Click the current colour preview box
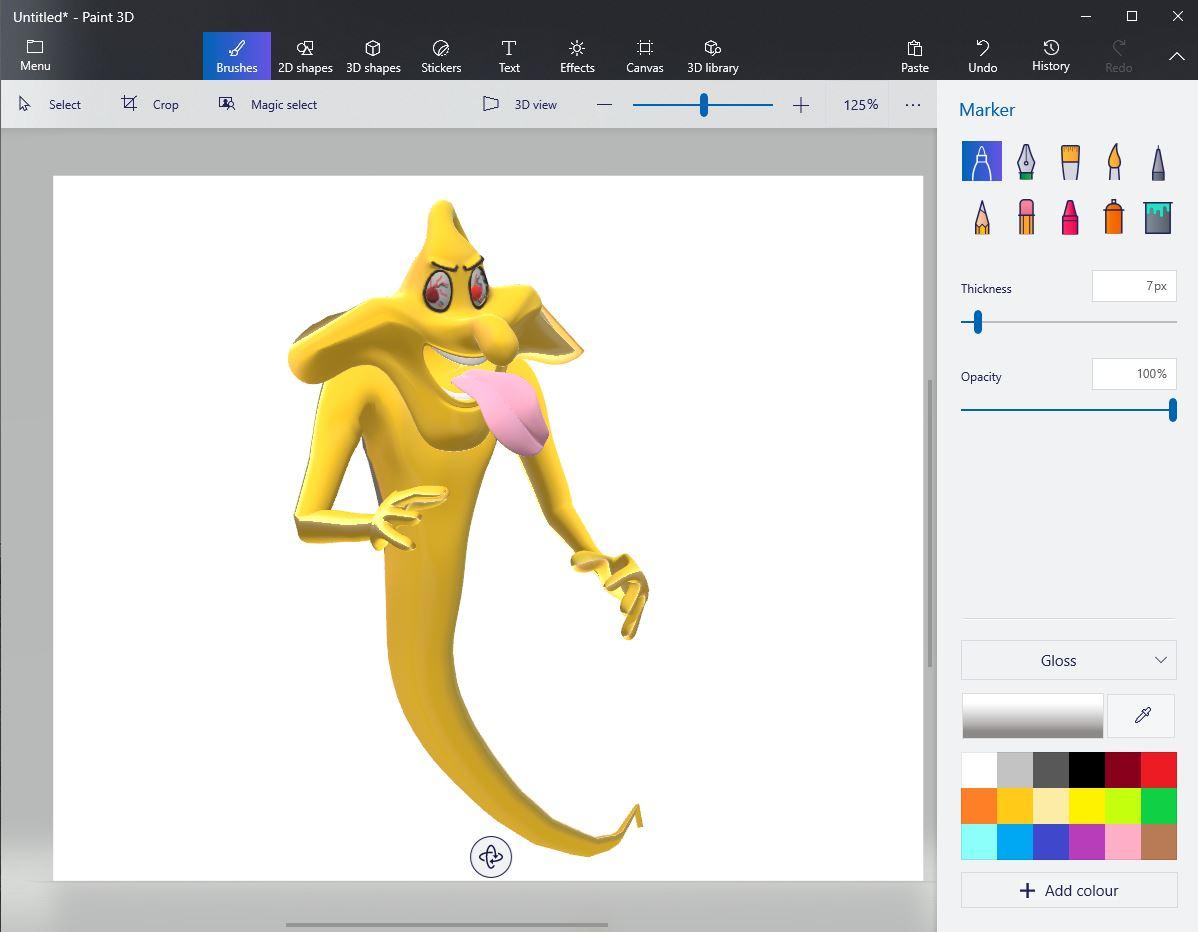1198x932 pixels. [1032, 716]
